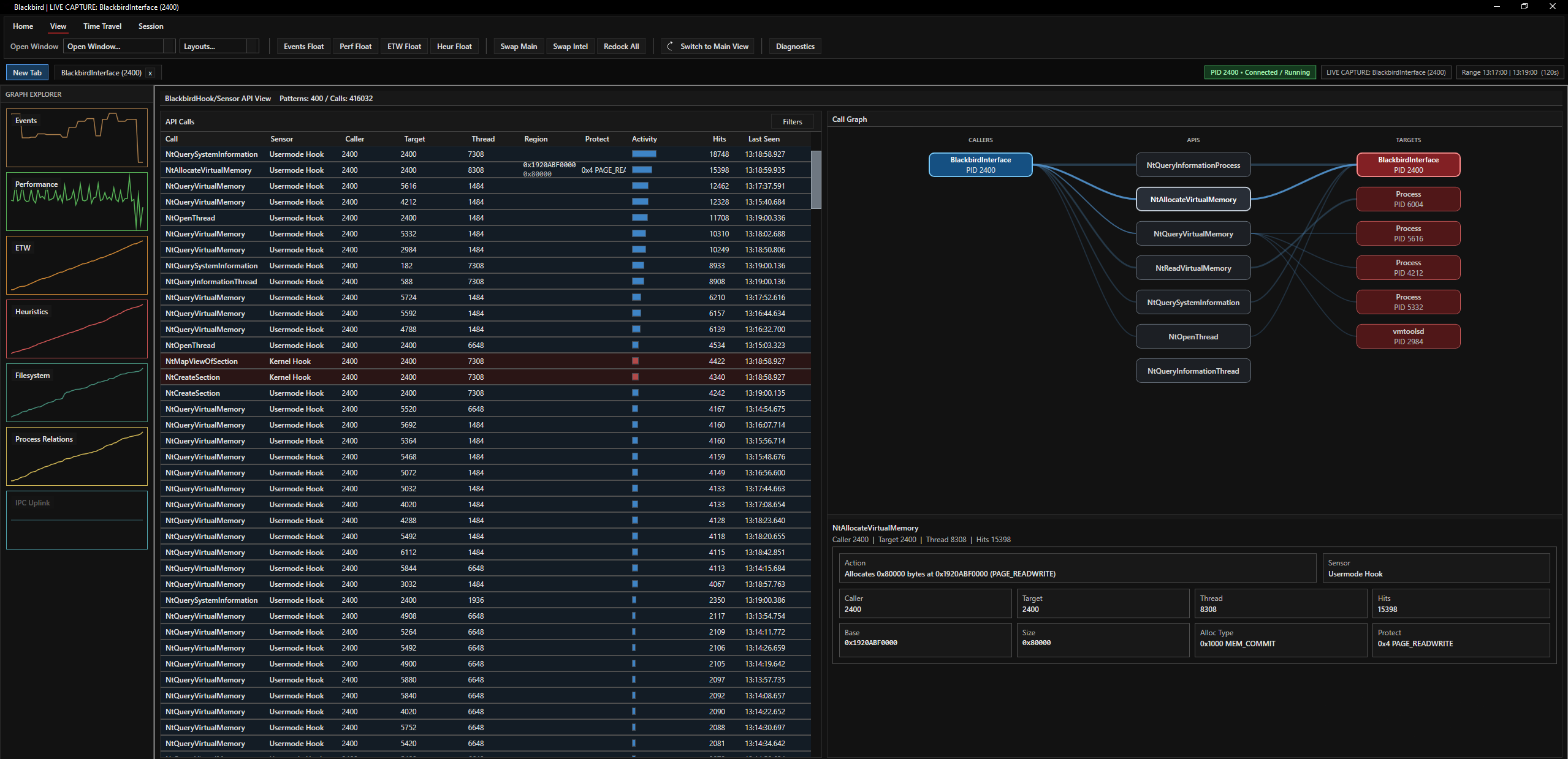Select the NtQueryInformationThread graph node
The height and width of the screenshot is (759, 1568).
(1193, 371)
